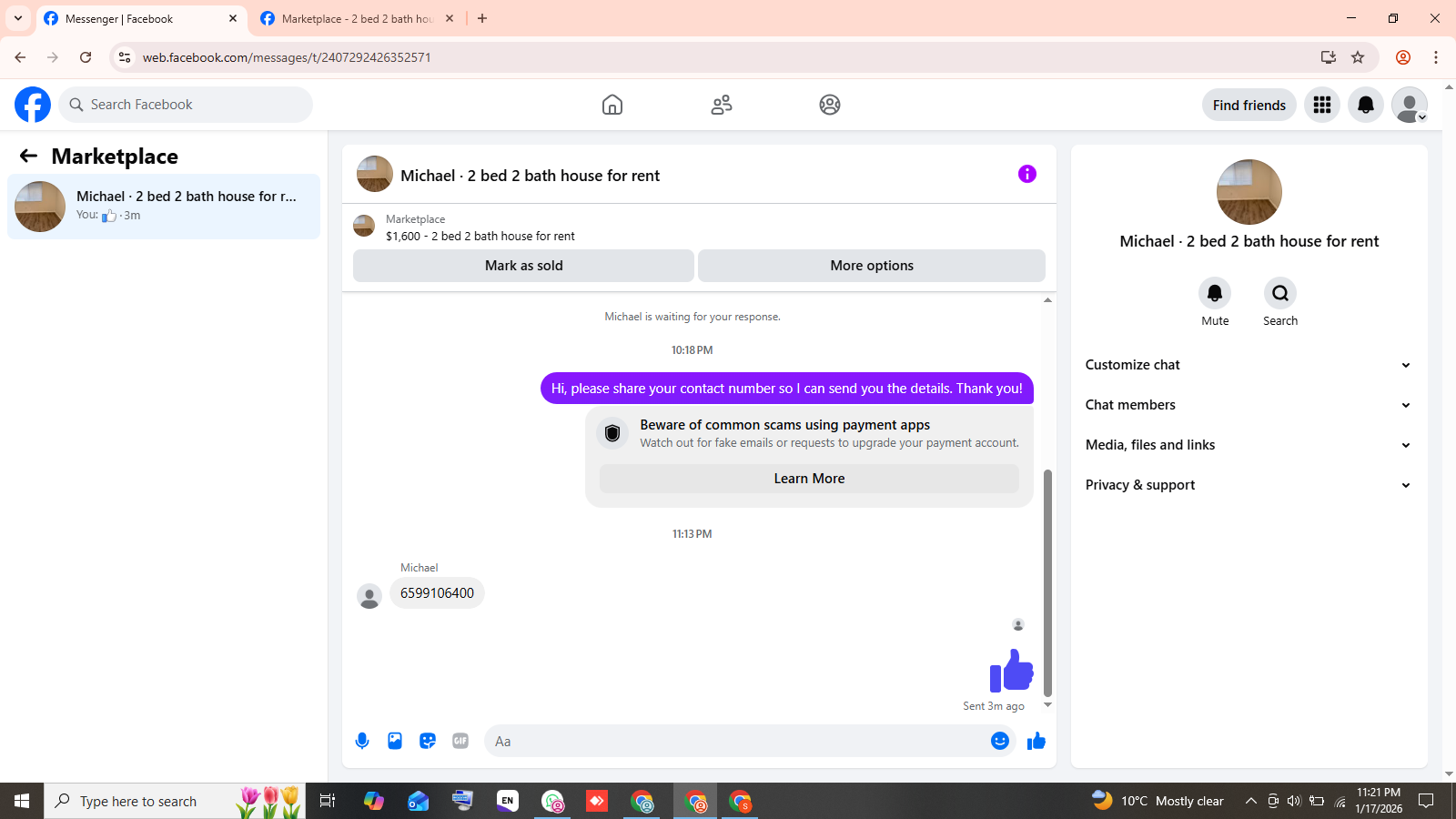The width and height of the screenshot is (1456, 819).
Task: Open the Facebook menu grid icon
Action: [x=1322, y=105]
